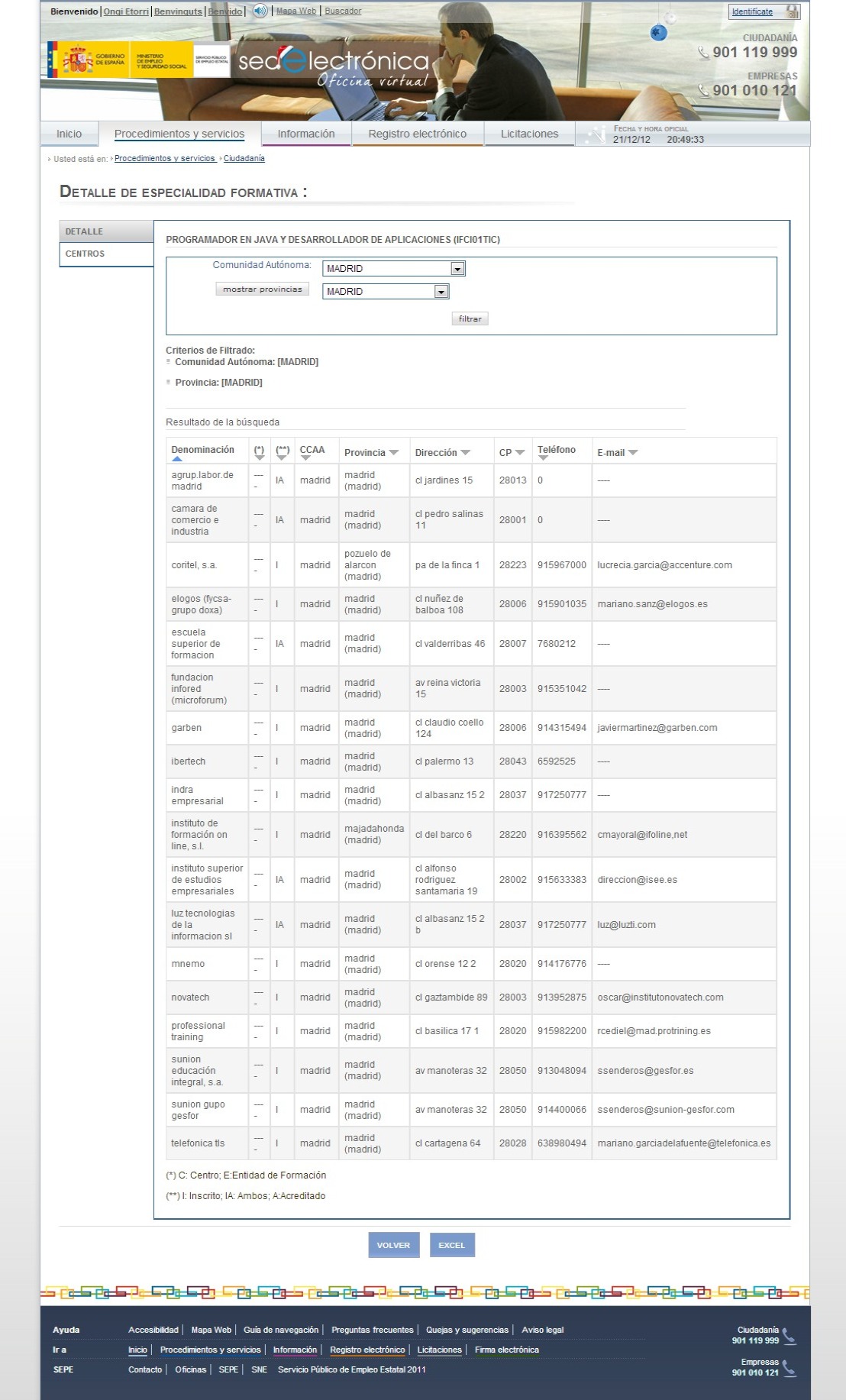846x1400 pixels.
Task: Click the phone number 916395562
Action: pos(562,835)
